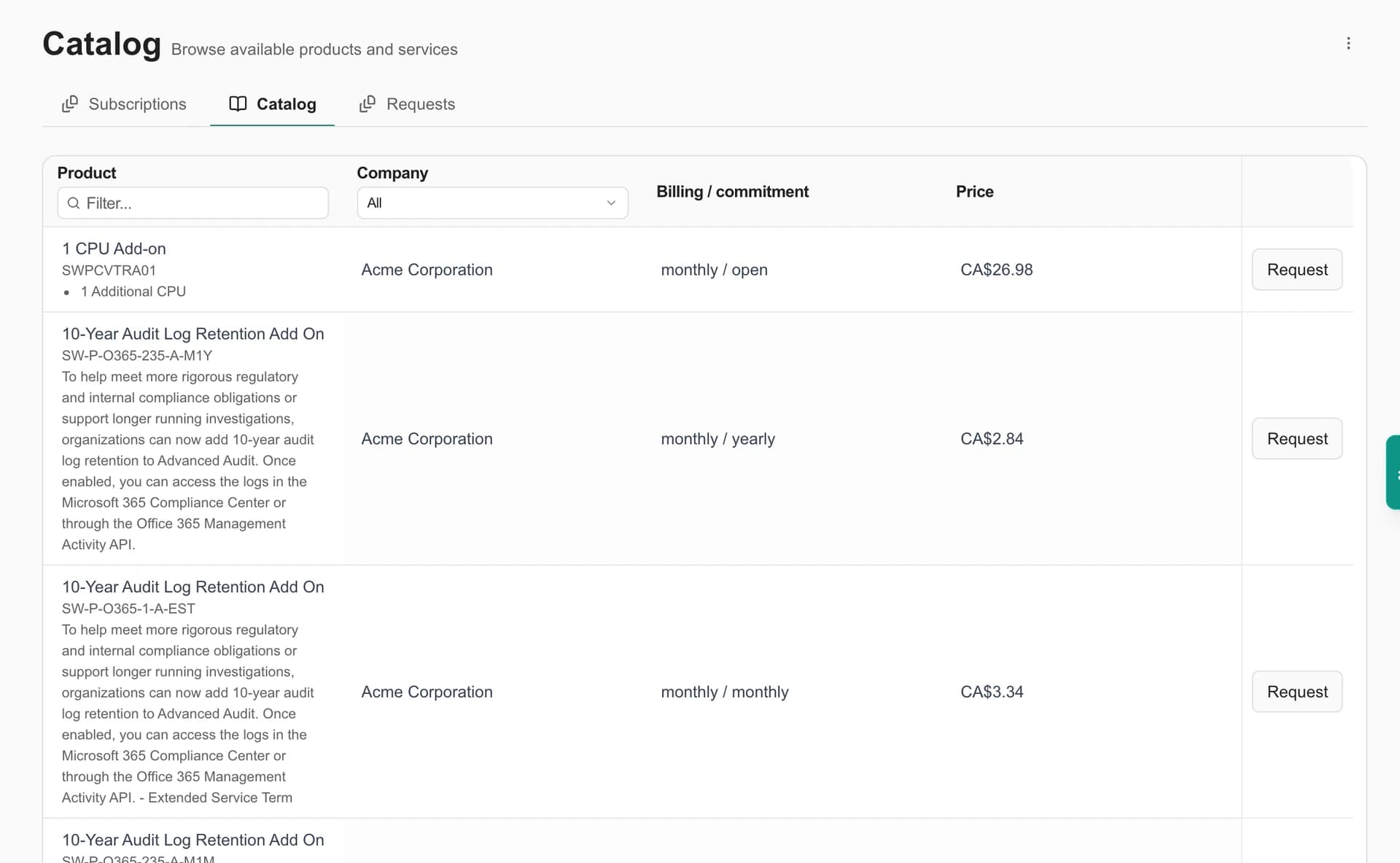Click the Company column header label
1400x863 pixels.
pyautogui.click(x=392, y=173)
